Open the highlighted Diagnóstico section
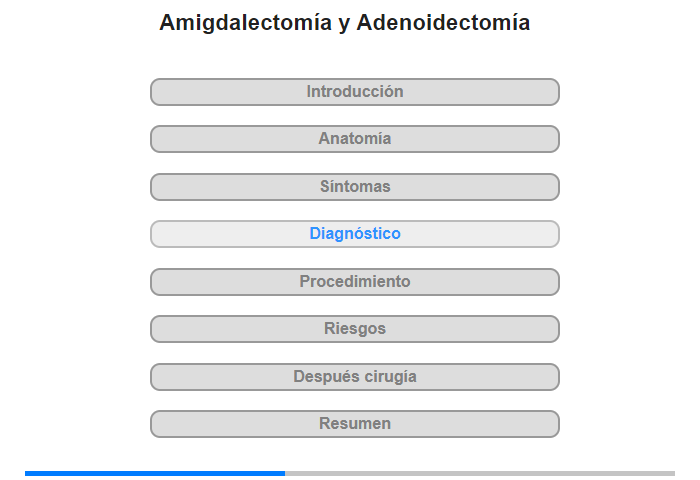The width and height of the screenshot is (700, 480). coord(354,234)
